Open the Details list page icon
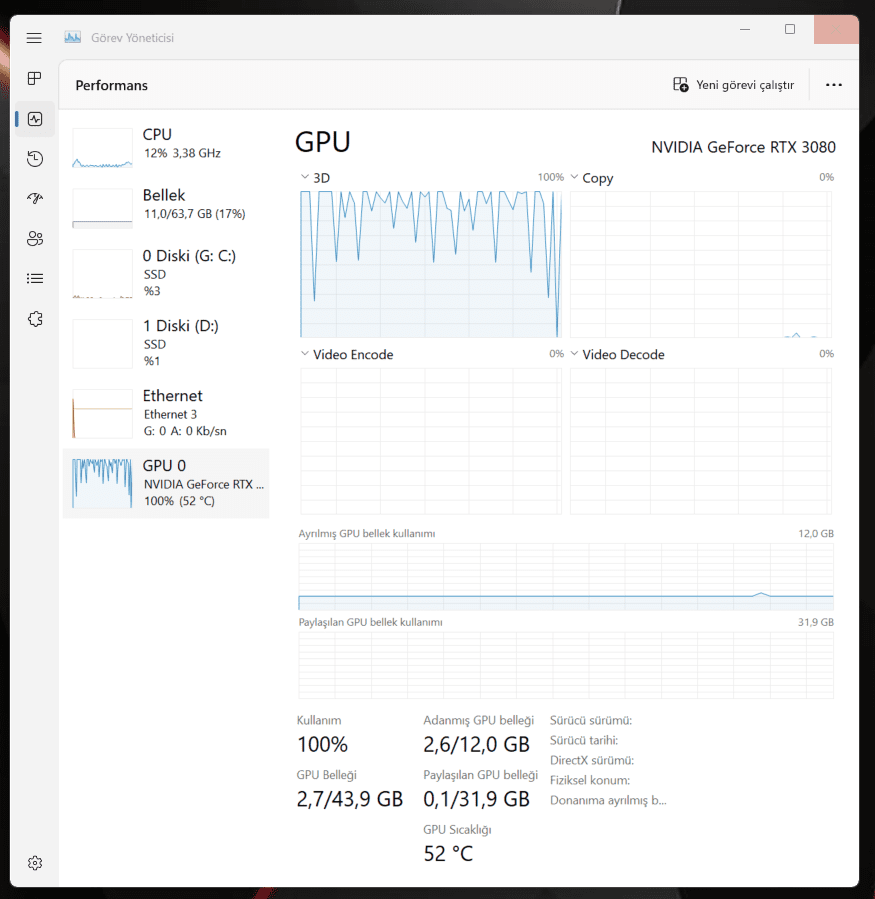Image resolution: width=875 pixels, height=899 pixels. click(x=35, y=279)
